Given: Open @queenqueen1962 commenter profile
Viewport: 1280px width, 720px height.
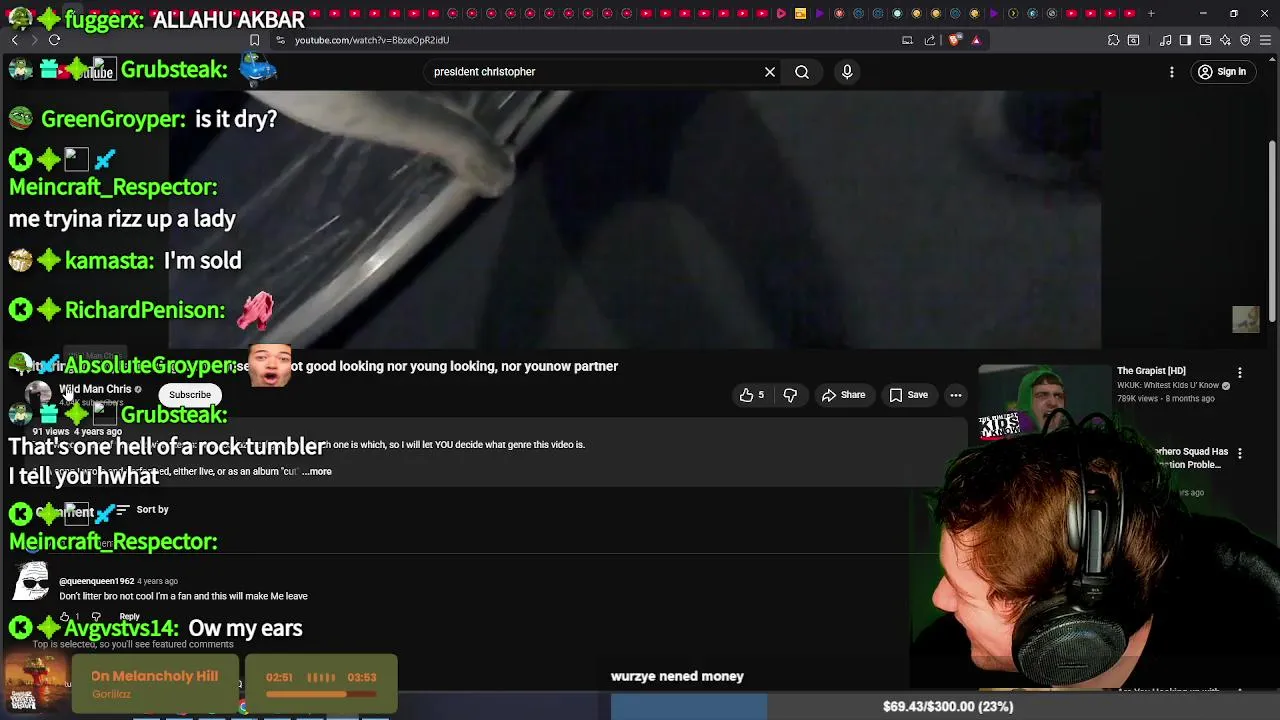Looking at the screenshot, I should pos(97,581).
